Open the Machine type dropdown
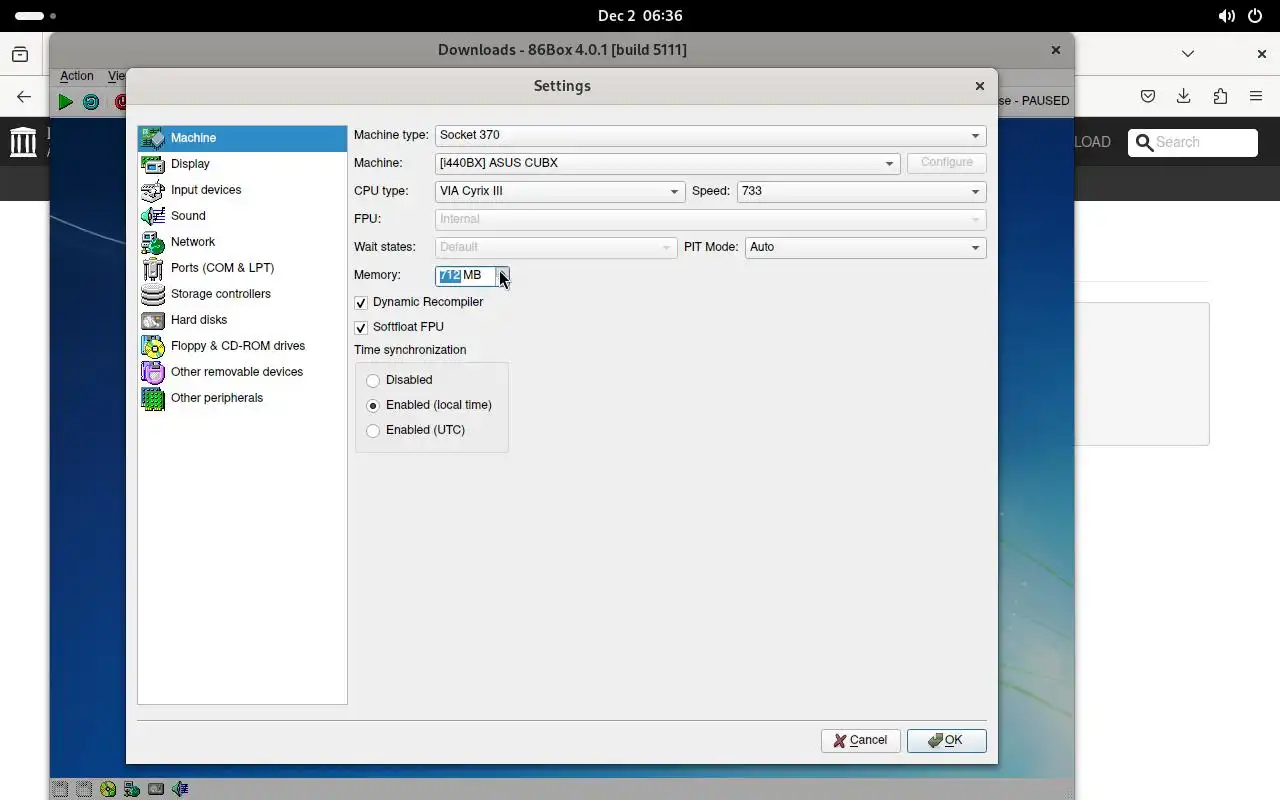The image size is (1280, 800). 711,135
